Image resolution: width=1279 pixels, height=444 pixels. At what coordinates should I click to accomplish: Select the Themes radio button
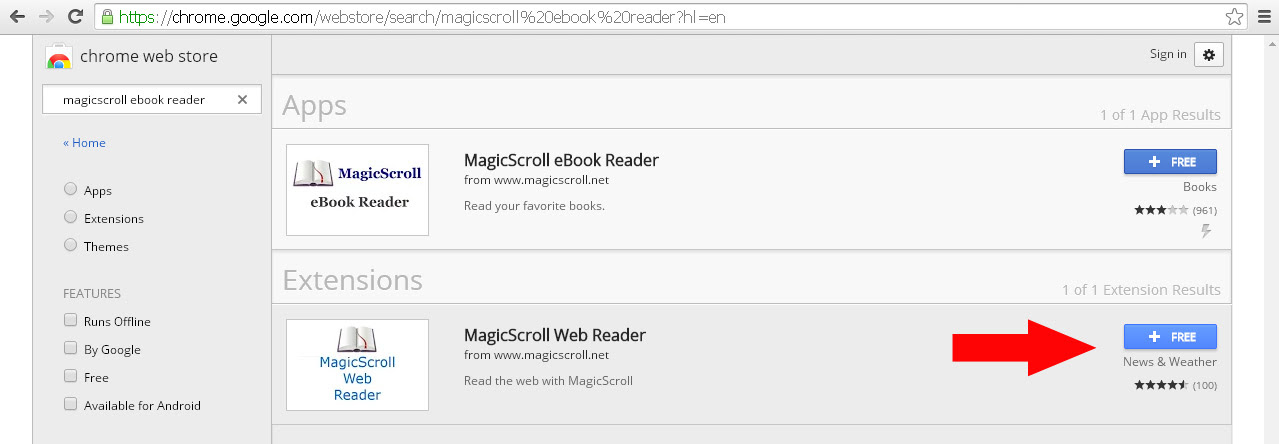point(70,245)
